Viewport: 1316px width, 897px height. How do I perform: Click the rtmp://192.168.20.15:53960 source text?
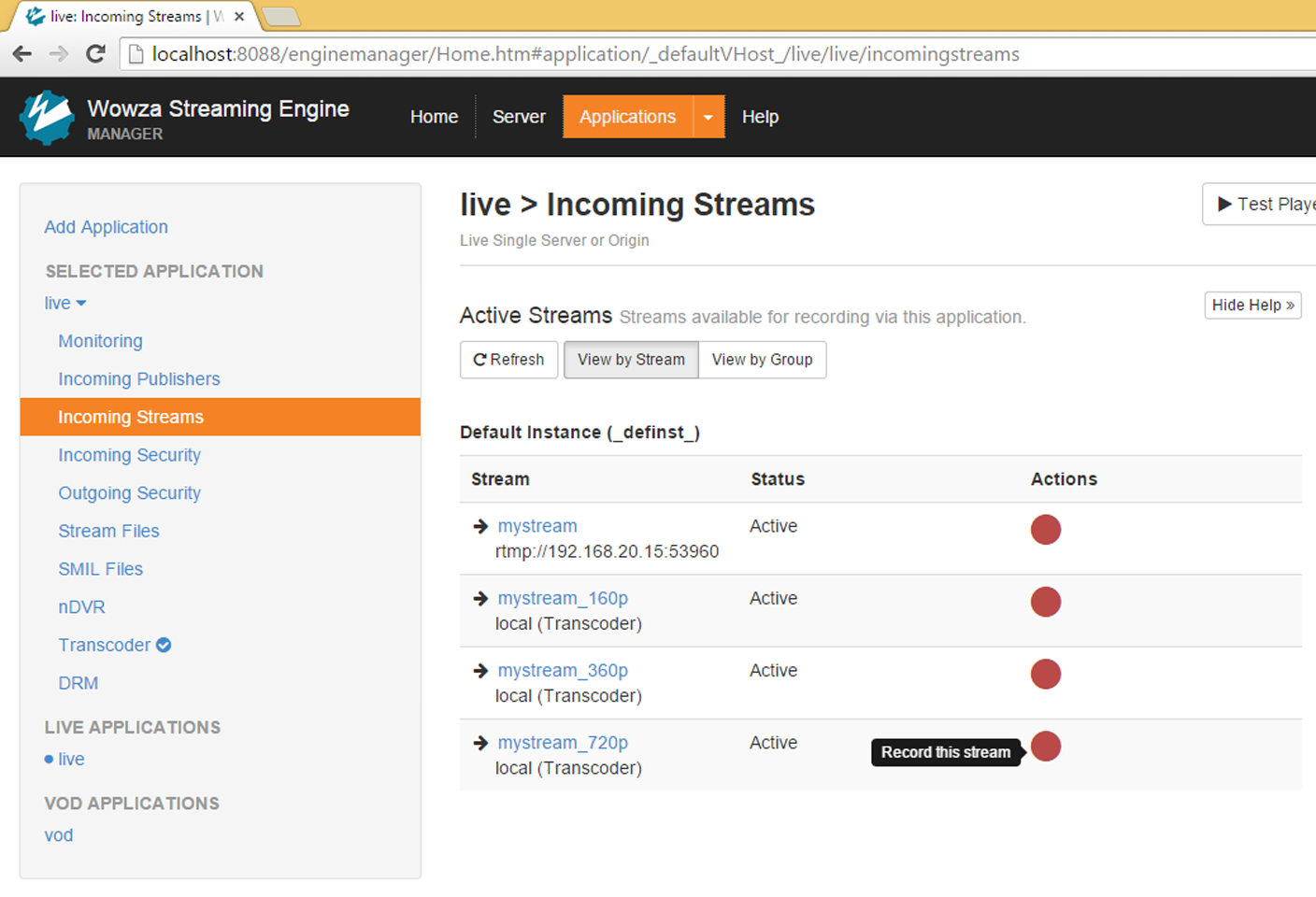click(x=607, y=551)
